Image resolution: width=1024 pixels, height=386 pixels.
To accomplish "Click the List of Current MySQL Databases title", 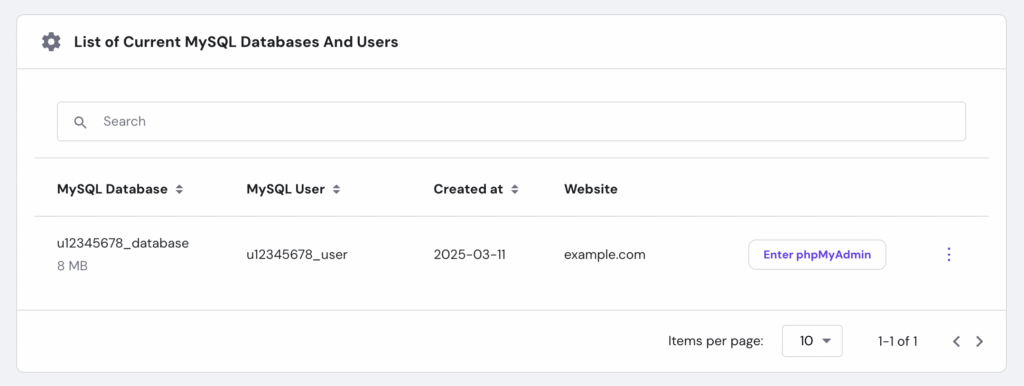I will click(x=236, y=42).
